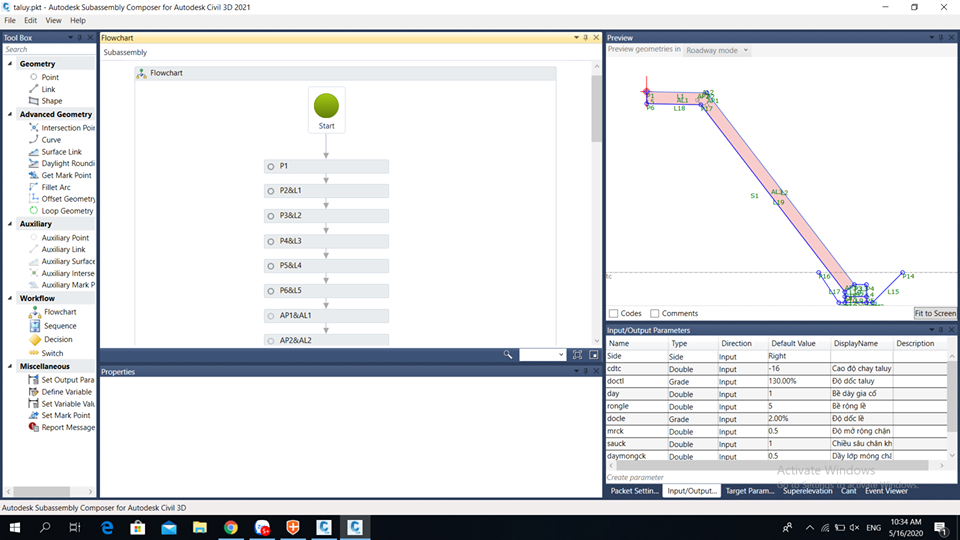The image size is (960, 540).
Task: Collapse the Advanced Geometry section
Action: (x=10, y=114)
